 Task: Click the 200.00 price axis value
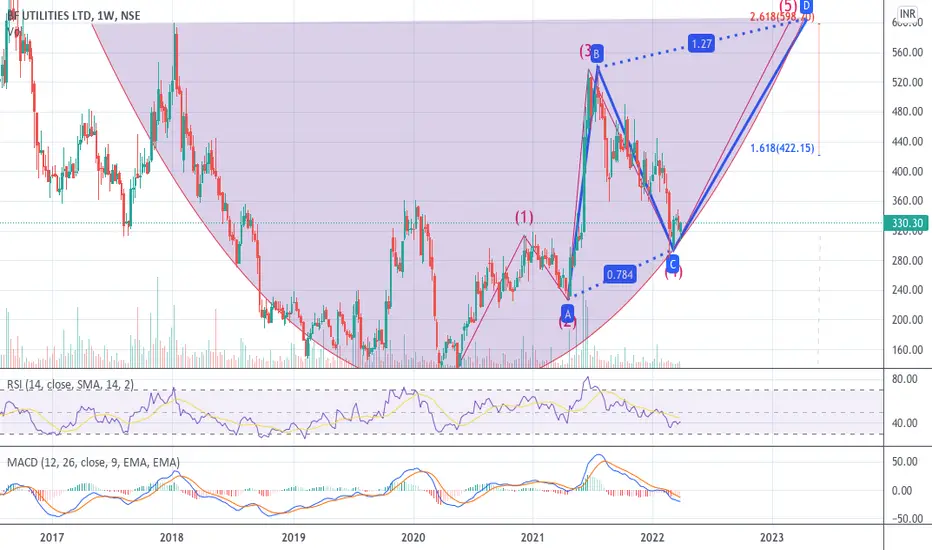[908, 320]
